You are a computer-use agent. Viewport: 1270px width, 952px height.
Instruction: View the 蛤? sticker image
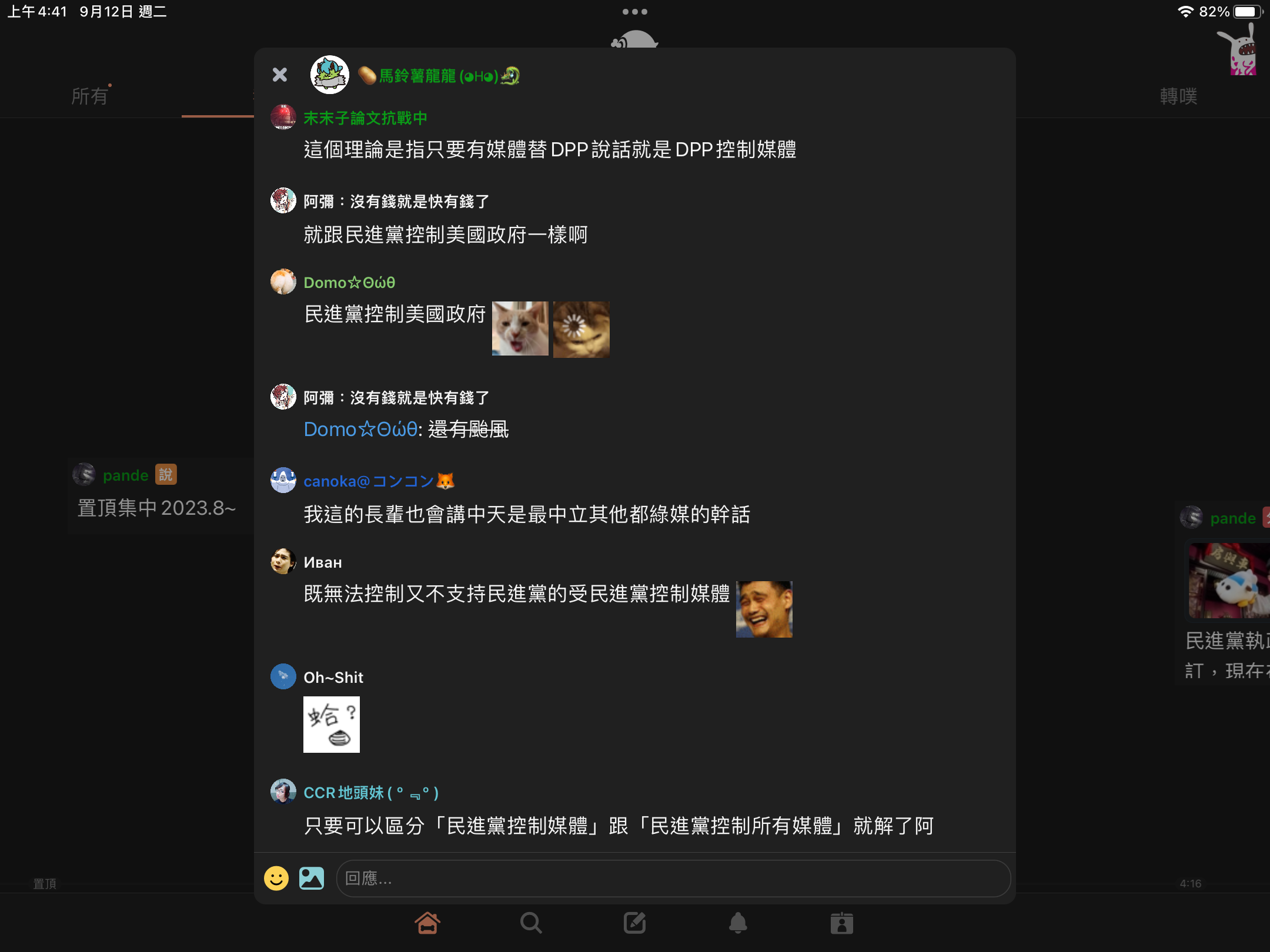pyautogui.click(x=332, y=725)
